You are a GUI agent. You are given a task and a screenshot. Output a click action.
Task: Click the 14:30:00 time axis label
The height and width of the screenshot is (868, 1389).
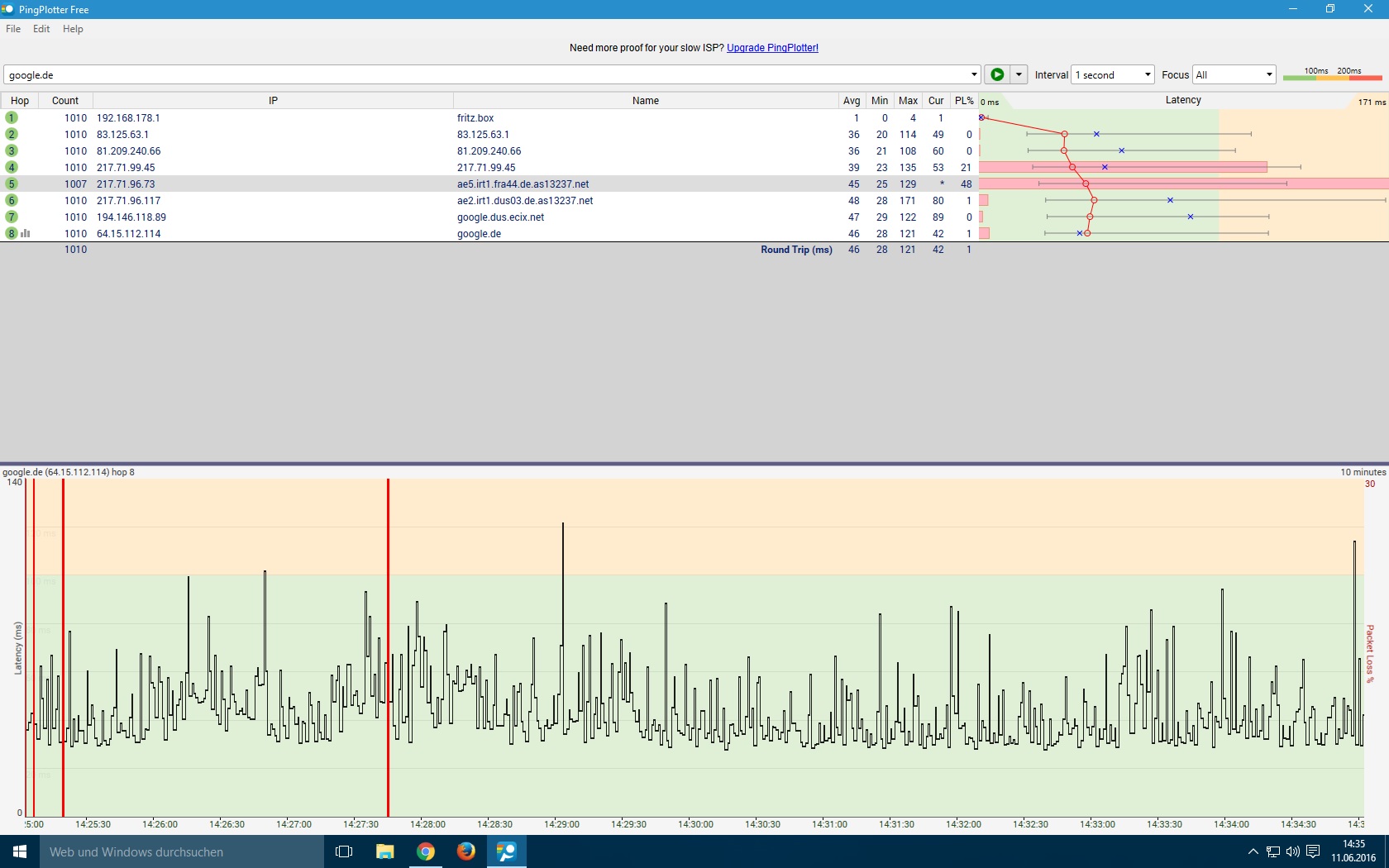[x=695, y=824]
